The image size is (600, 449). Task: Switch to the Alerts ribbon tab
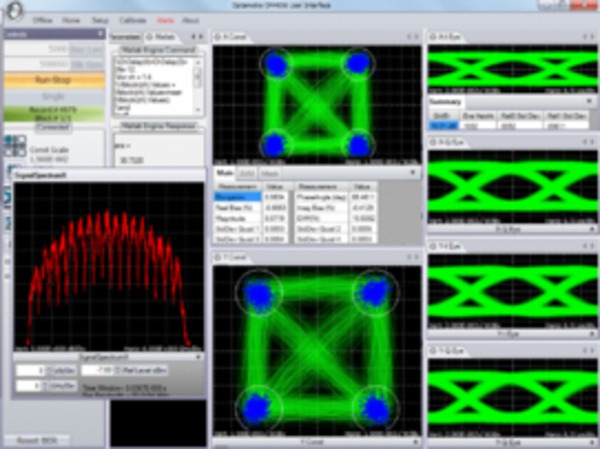(x=165, y=19)
